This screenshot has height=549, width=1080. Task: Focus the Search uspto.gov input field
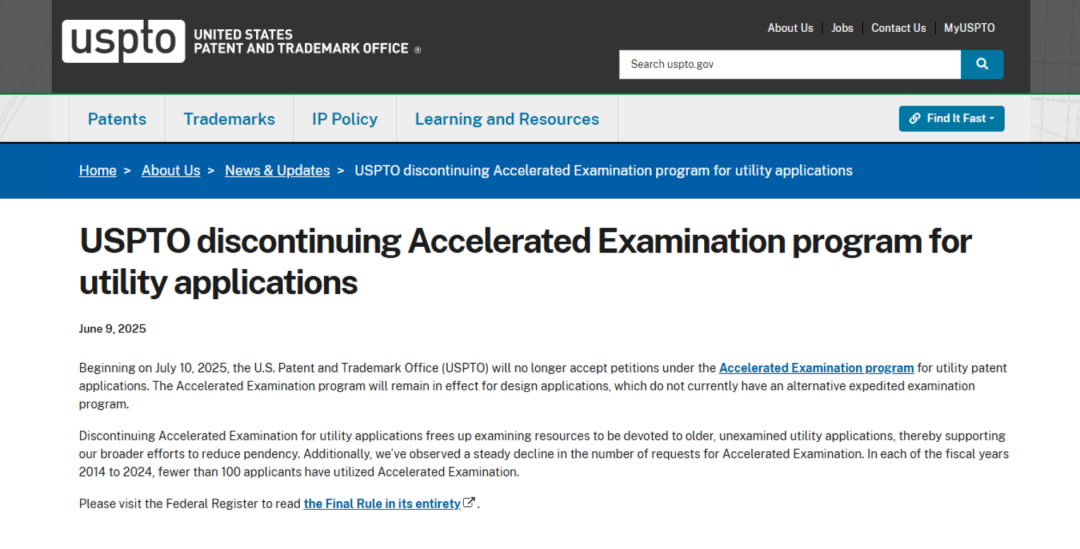click(789, 64)
